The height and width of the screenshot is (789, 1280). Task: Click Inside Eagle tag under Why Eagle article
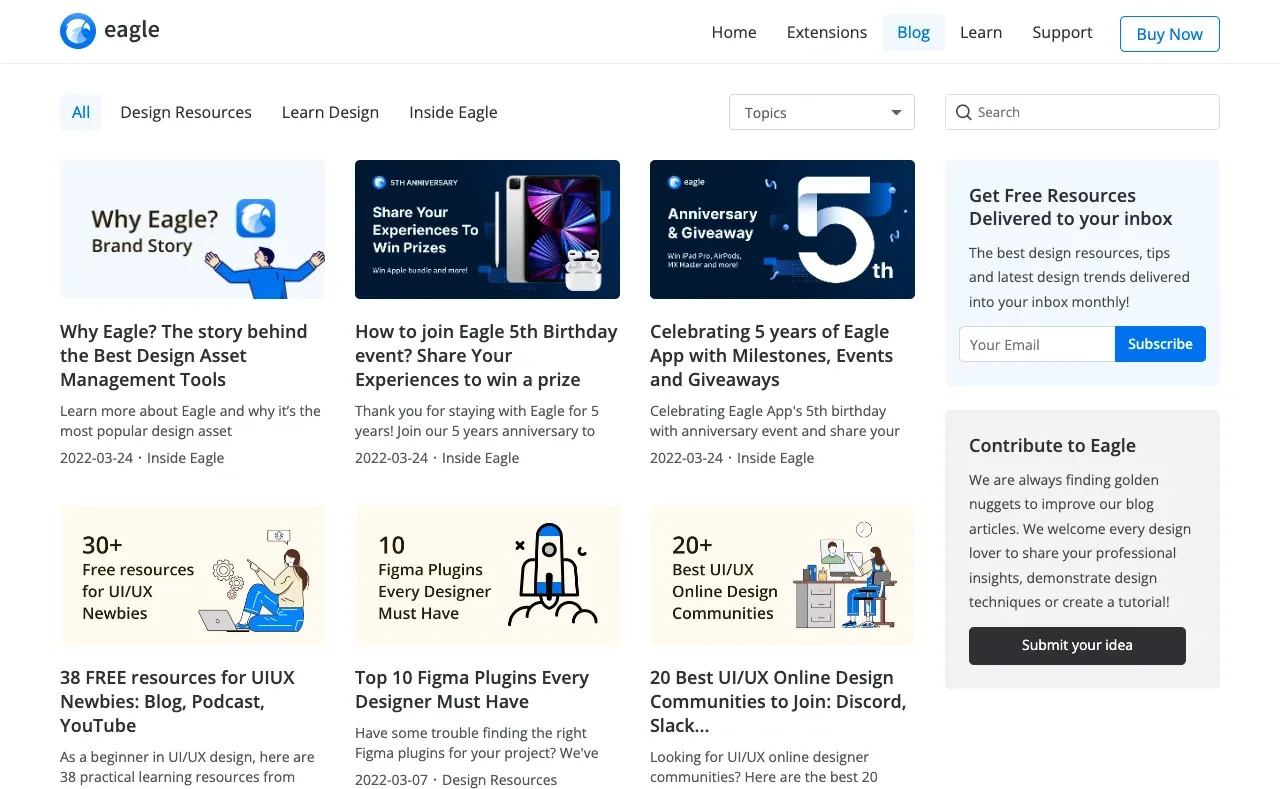[186, 458]
